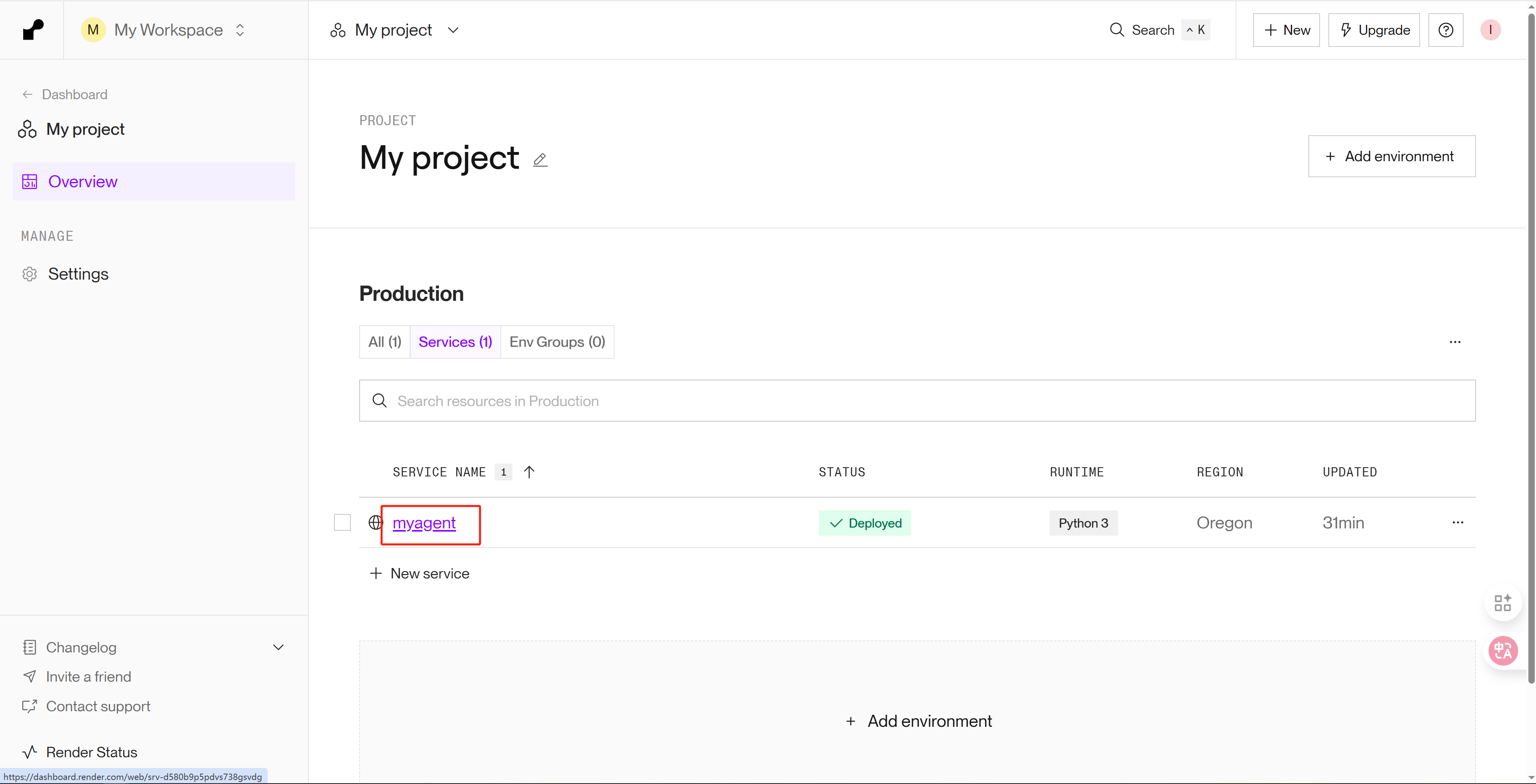Focus the Search resources in Production field
The image size is (1536, 784).
coord(917,401)
